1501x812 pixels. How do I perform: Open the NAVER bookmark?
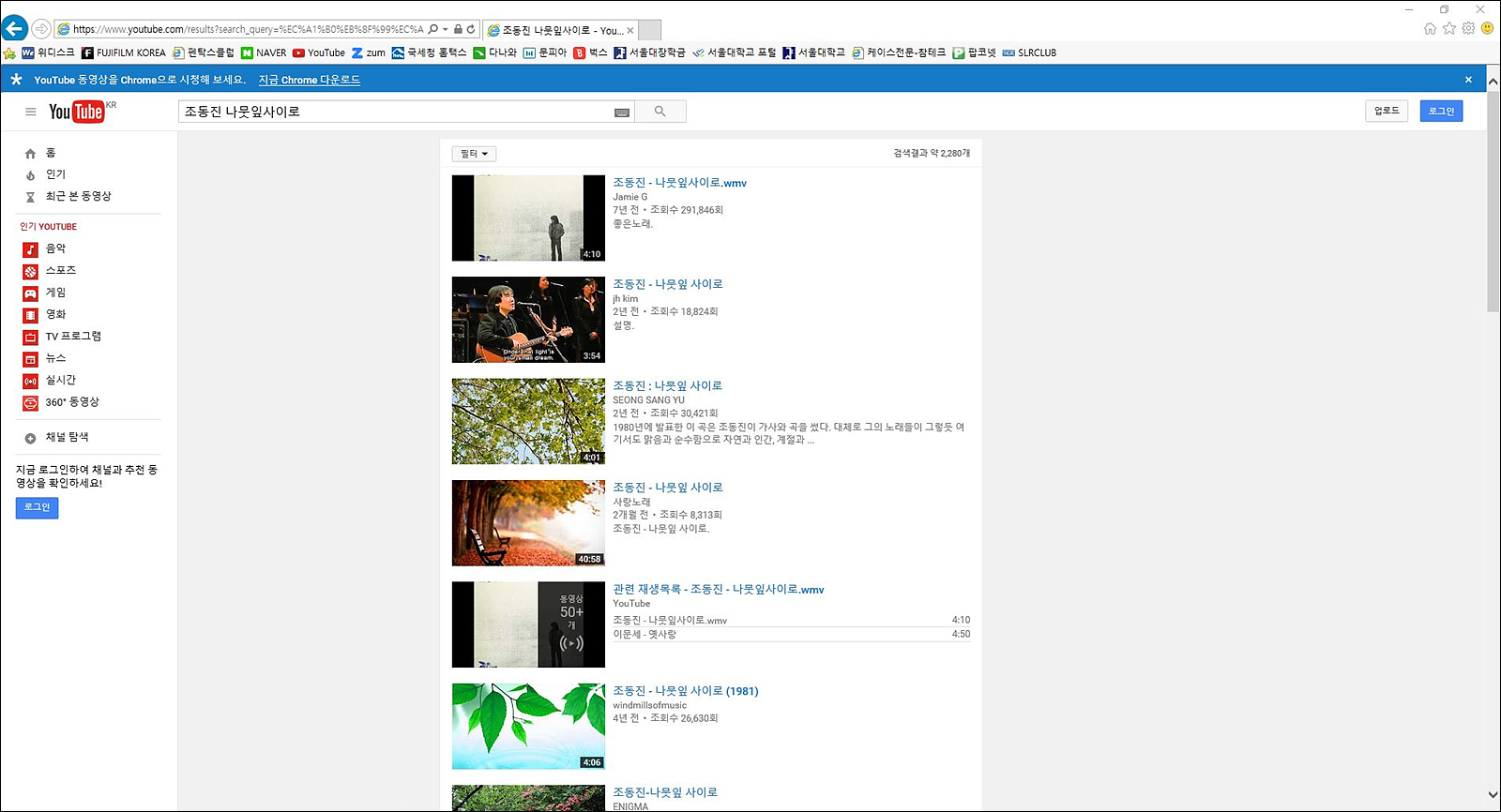(x=264, y=53)
